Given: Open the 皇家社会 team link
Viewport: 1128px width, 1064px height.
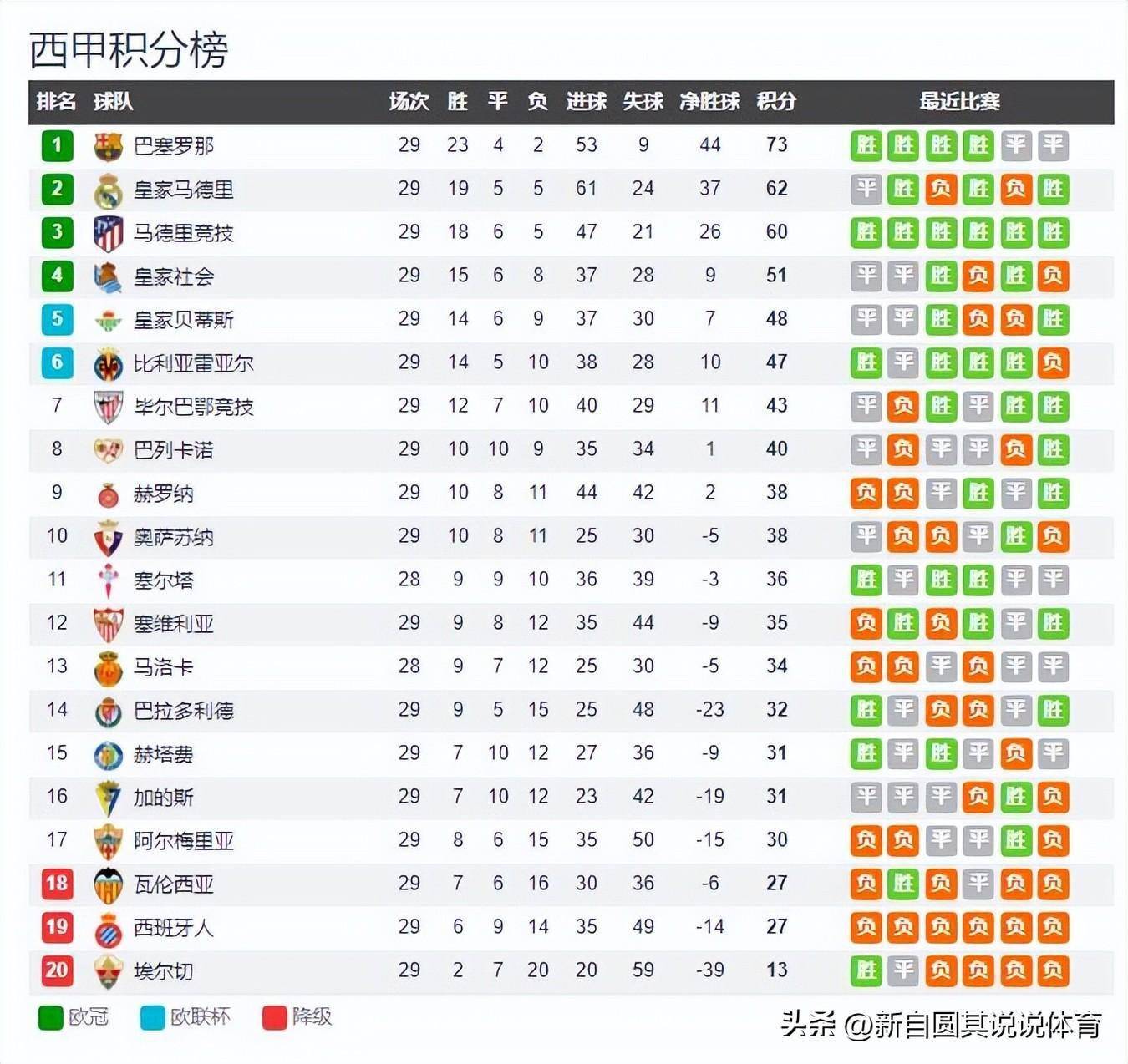Looking at the screenshot, I should (x=174, y=276).
